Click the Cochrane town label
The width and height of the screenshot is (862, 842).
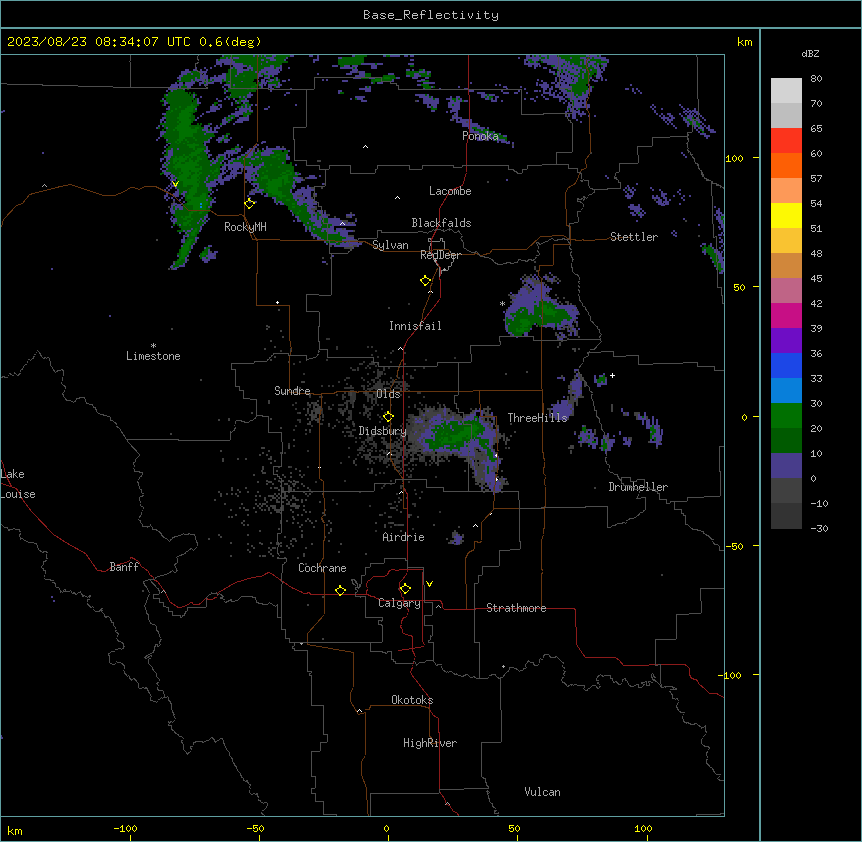tap(322, 568)
